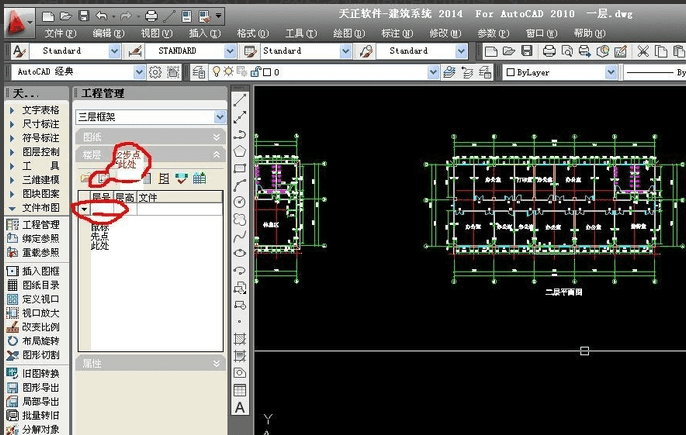The width and height of the screenshot is (686, 435).
Task: Toggle the layer 0 on/off lightbulb
Action: coord(216,71)
